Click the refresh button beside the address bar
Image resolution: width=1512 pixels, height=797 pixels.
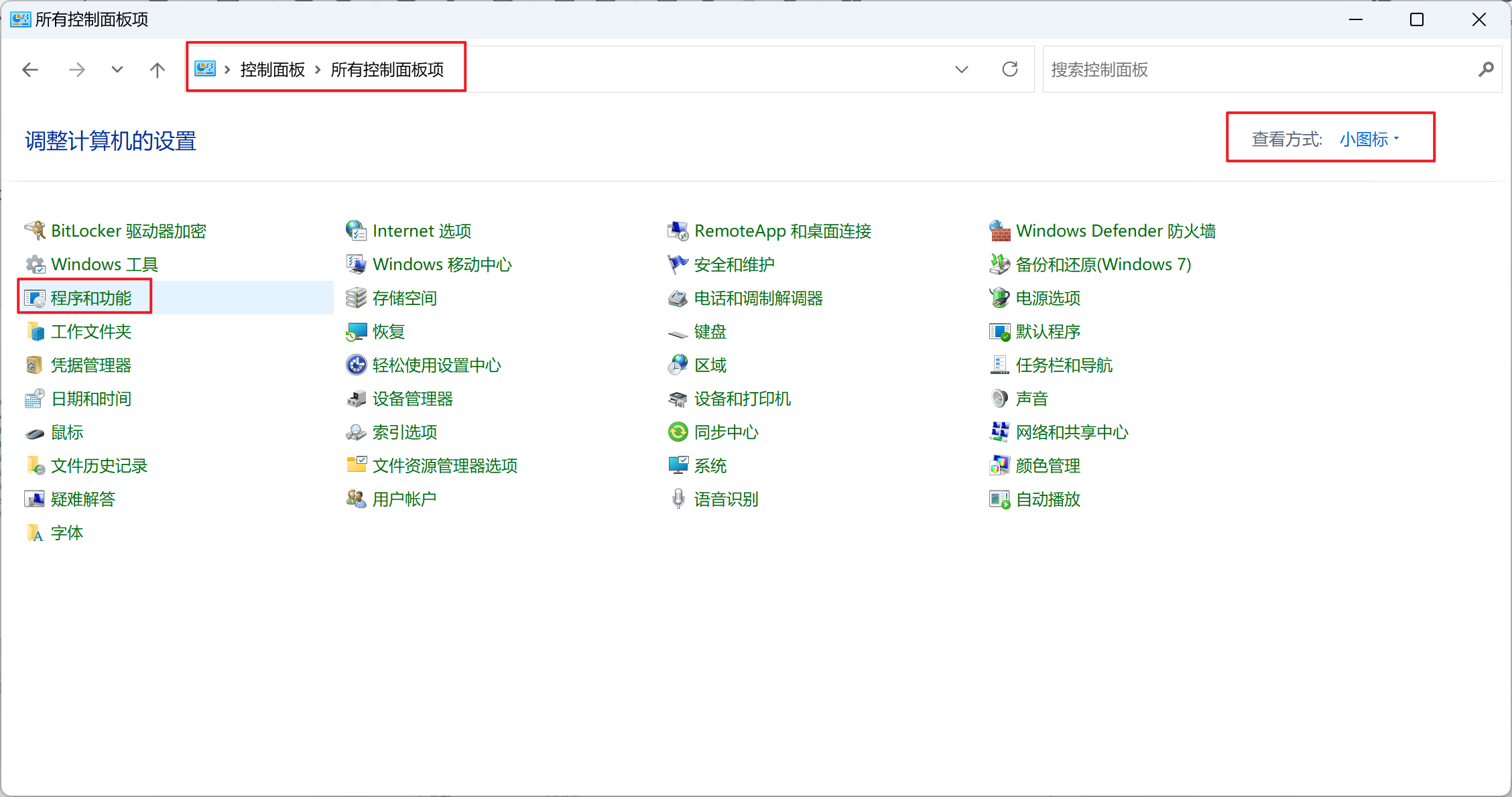pyautogui.click(x=1009, y=69)
